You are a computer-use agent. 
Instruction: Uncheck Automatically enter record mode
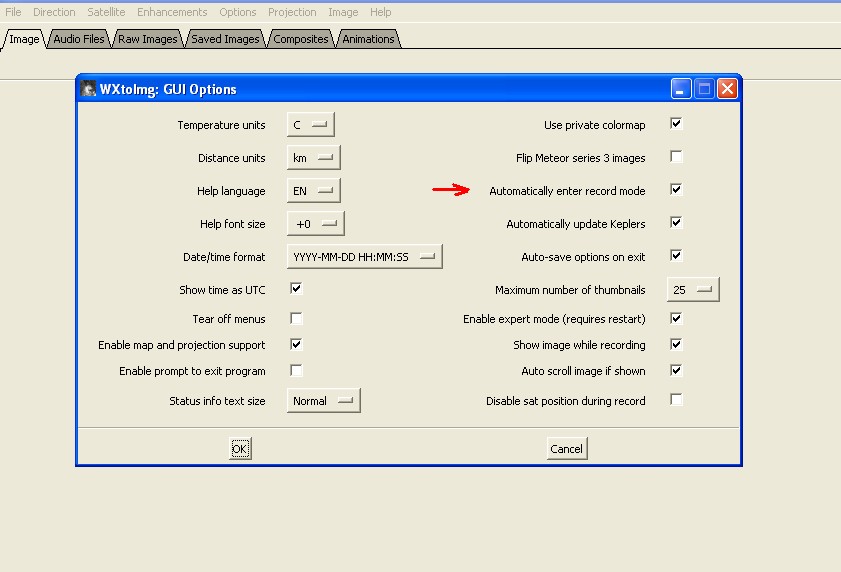[x=676, y=189]
